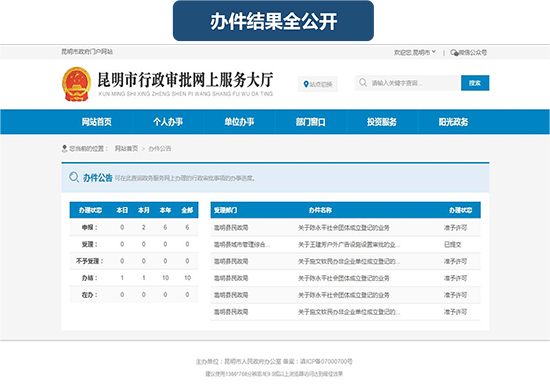This screenshot has width=550, height=390.
Task: Click 办件公告 in the breadcrumb trail
Action: point(160,149)
